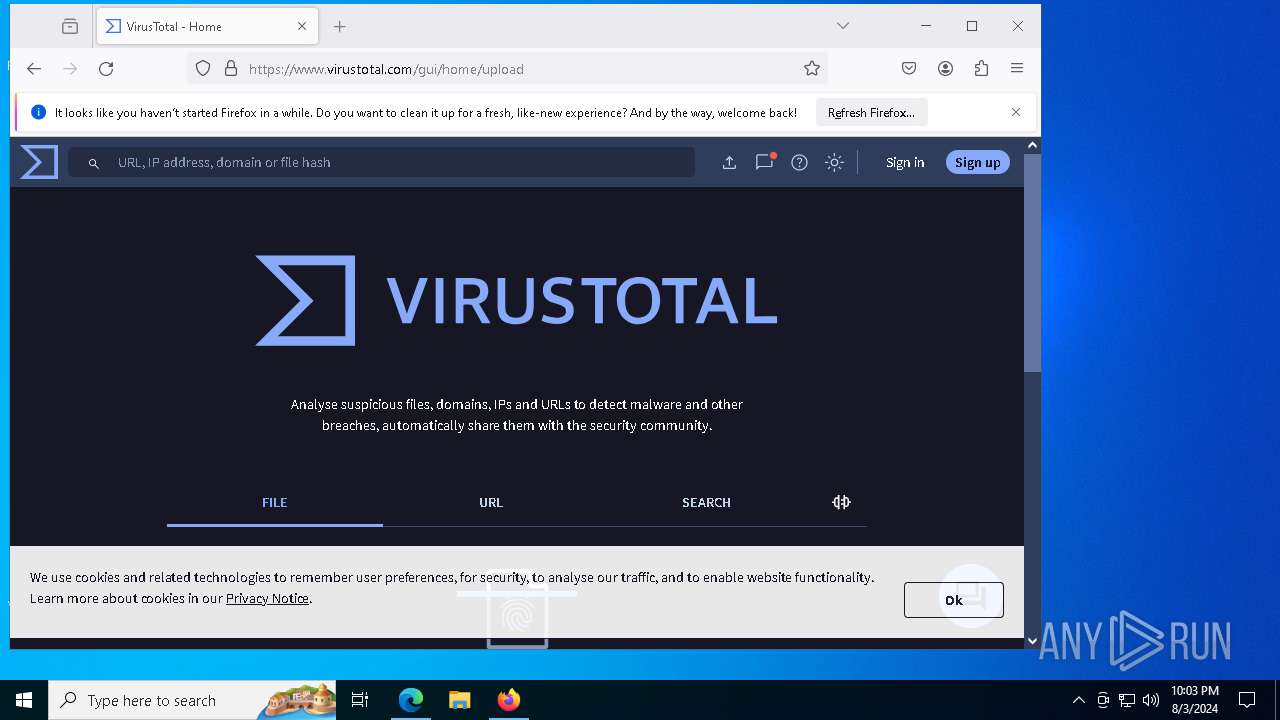Open the Firefox account icon
Screen dimensions: 1280x720
pos(945,68)
